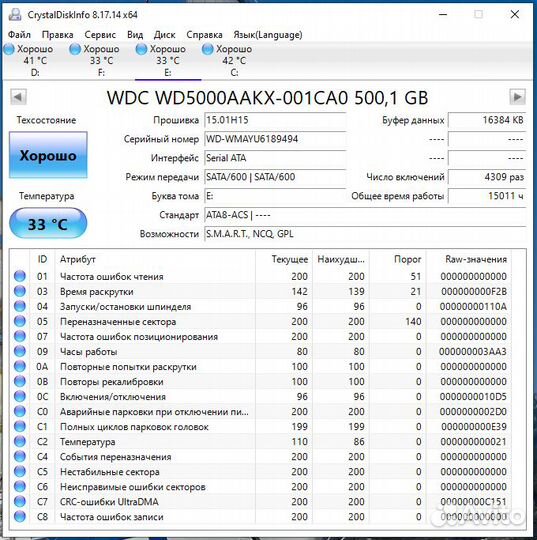The image size is (537, 540).
Task: Click the power-on hours value 15011 ч
Action: (487, 196)
